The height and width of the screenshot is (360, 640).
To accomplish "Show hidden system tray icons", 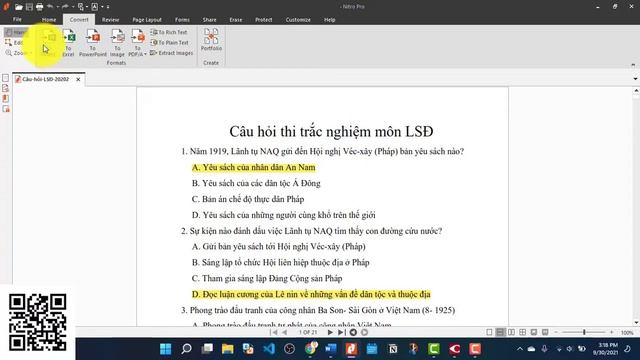I will click(x=520, y=349).
